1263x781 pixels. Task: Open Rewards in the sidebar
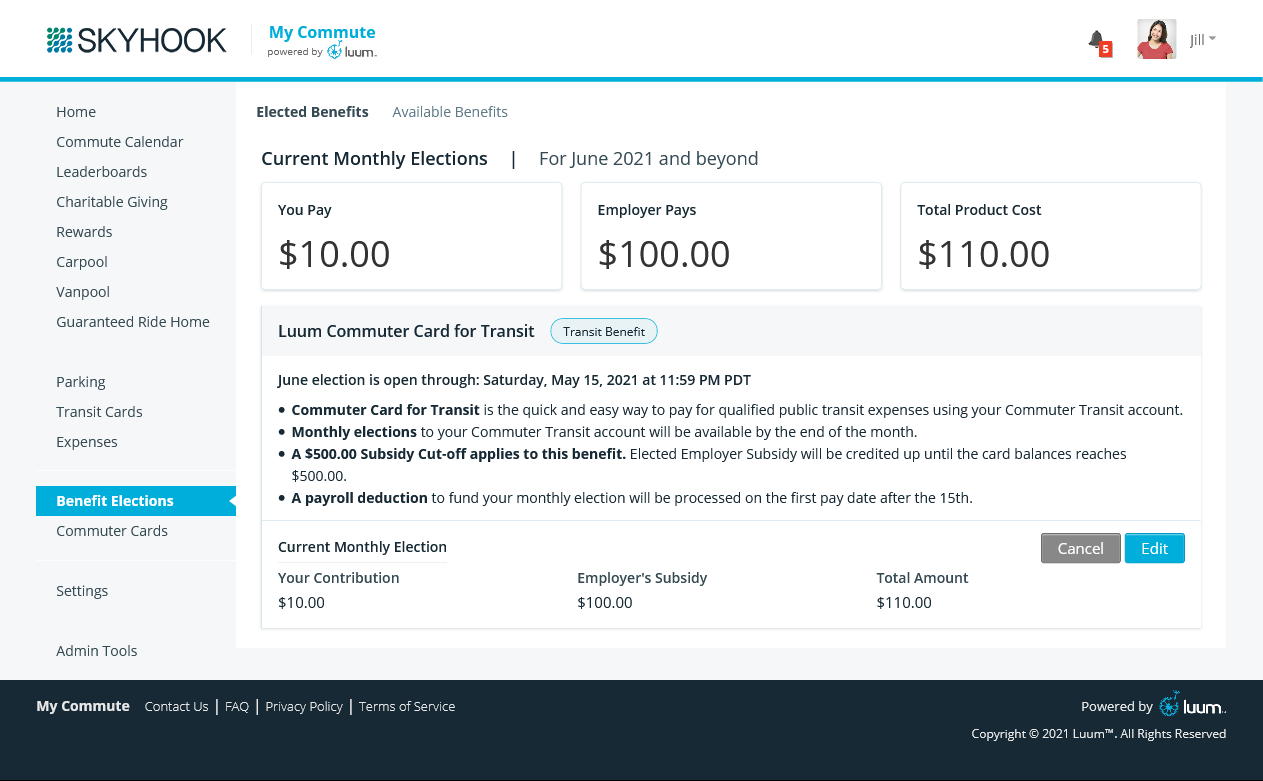84,232
